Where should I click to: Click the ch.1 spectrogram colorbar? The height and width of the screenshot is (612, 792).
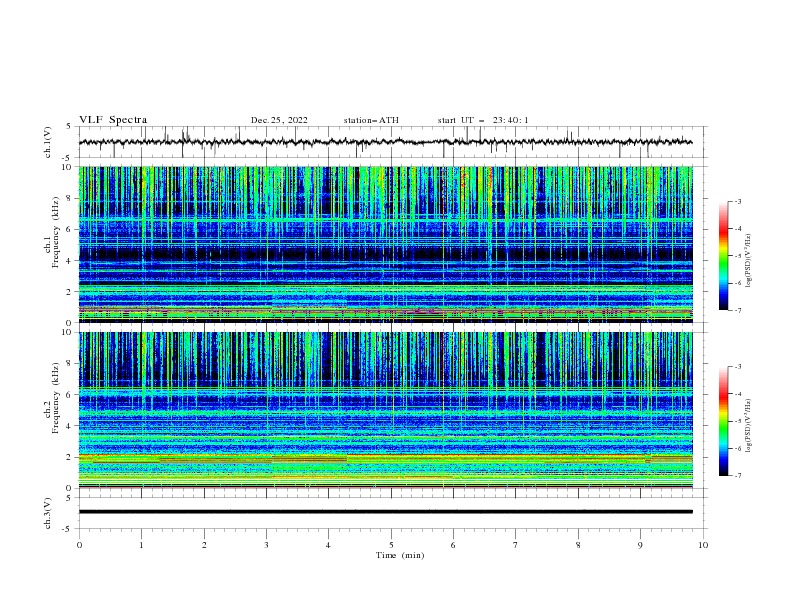723,256
